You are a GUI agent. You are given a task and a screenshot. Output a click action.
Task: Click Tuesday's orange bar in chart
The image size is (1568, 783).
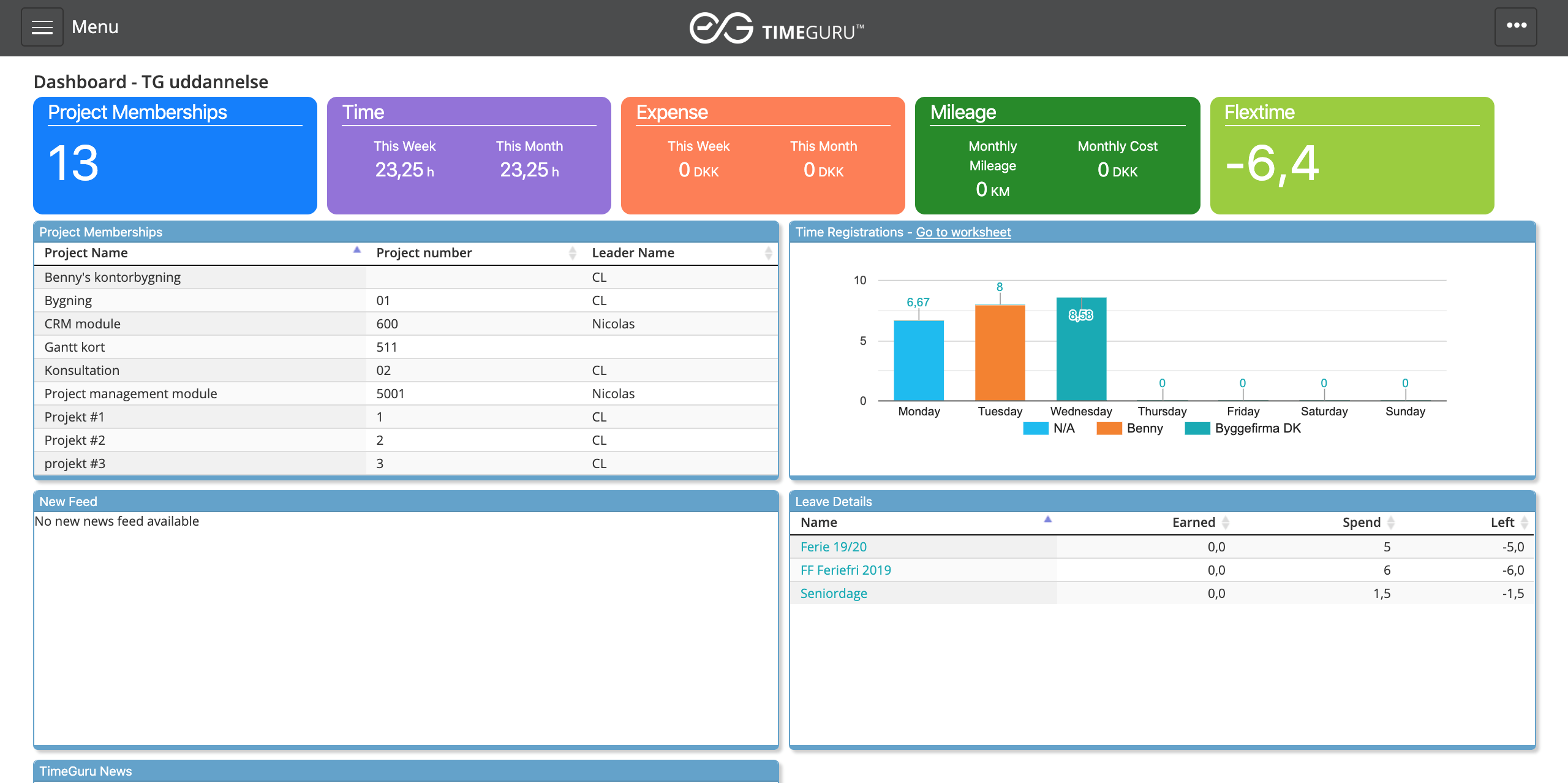click(x=1000, y=353)
